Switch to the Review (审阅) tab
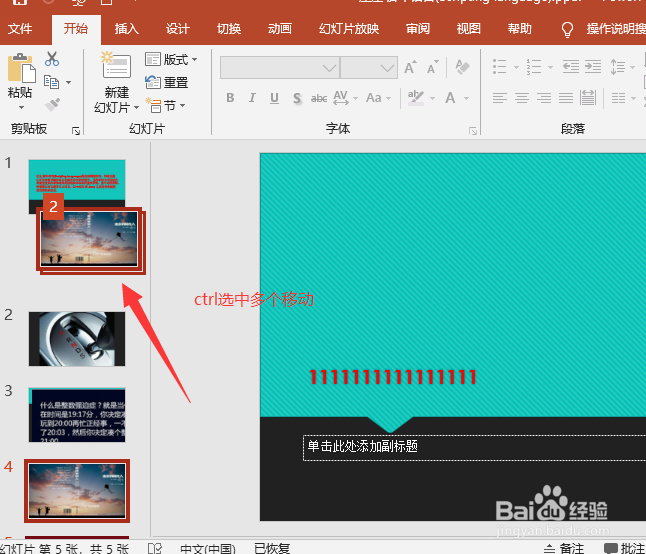The image size is (646, 554). (x=418, y=29)
